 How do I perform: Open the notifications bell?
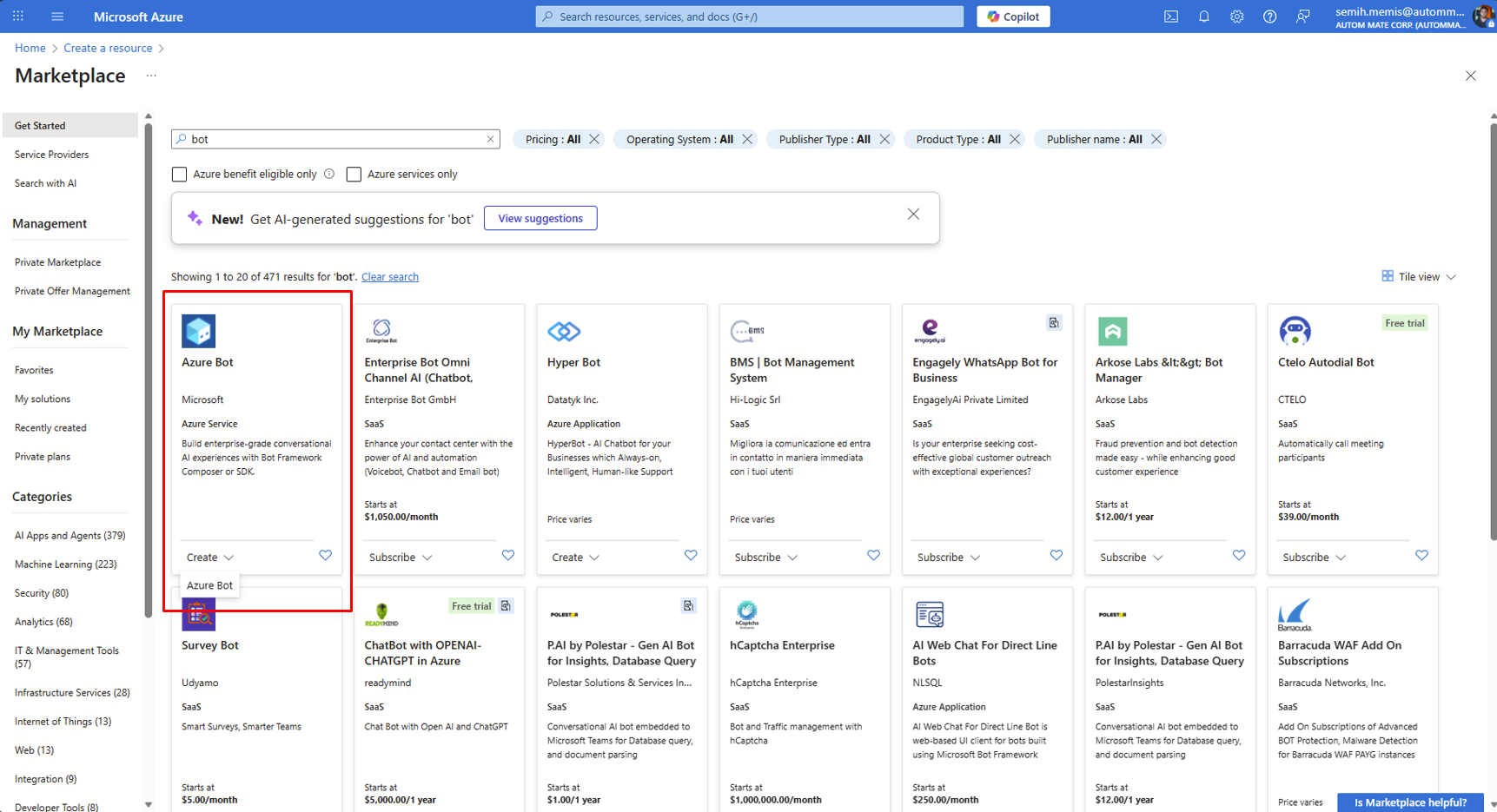[1203, 17]
